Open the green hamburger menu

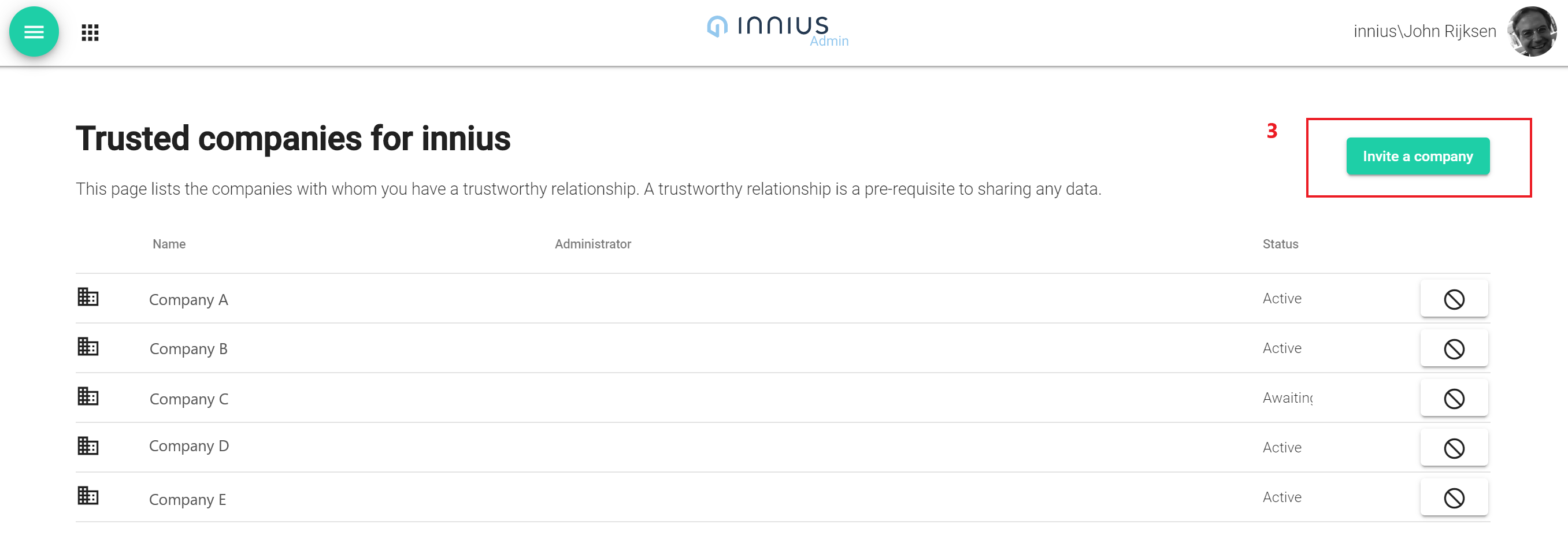coord(34,32)
